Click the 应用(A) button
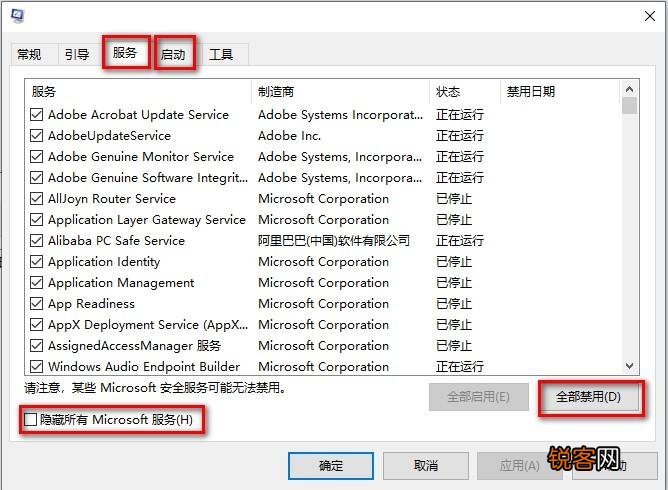668x490 pixels. [x=519, y=466]
